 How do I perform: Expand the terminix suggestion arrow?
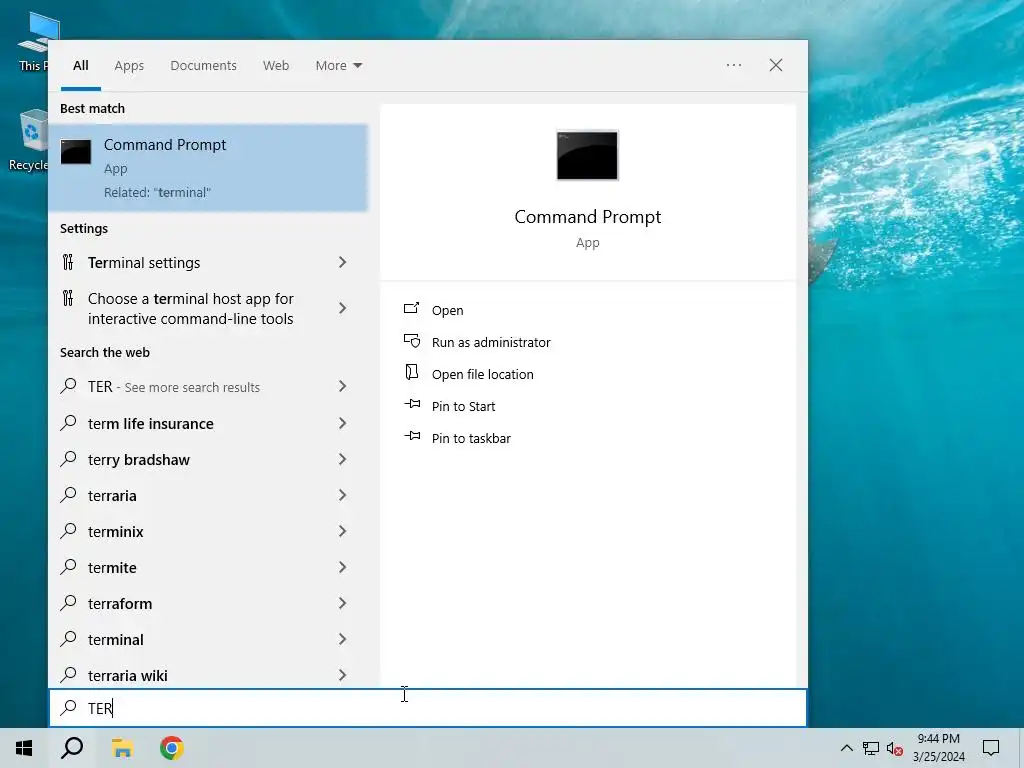pyautogui.click(x=342, y=531)
